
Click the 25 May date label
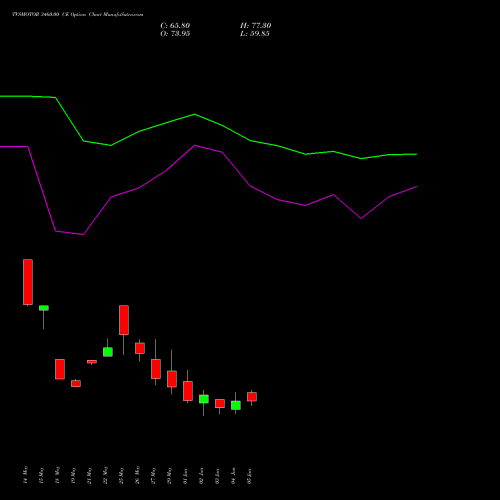122,475
